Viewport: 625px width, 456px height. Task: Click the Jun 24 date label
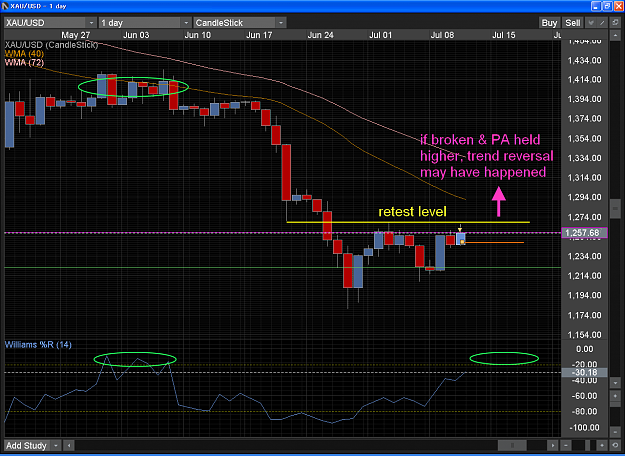click(x=320, y=35)
